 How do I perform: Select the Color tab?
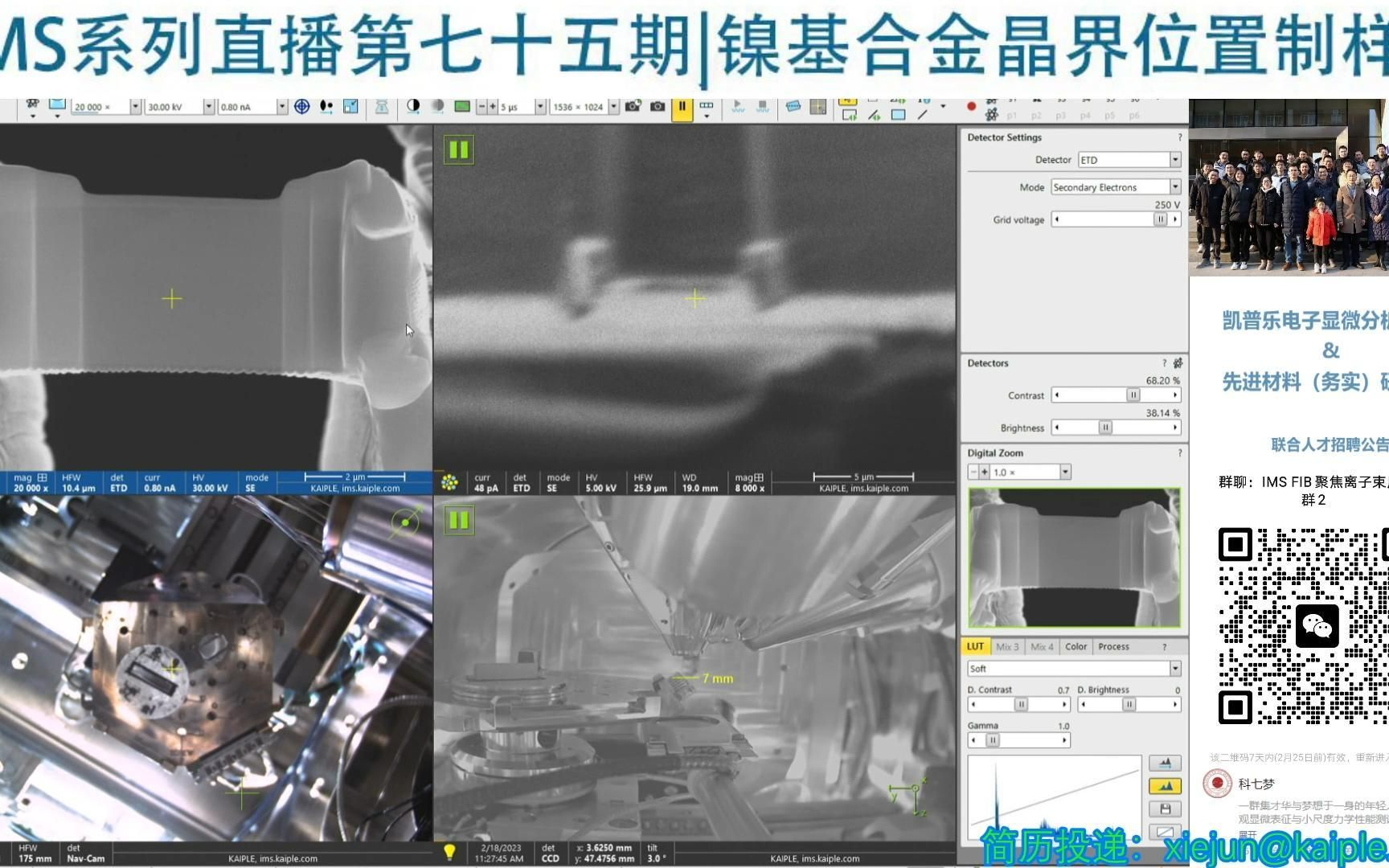click(x=1076, y=647)
